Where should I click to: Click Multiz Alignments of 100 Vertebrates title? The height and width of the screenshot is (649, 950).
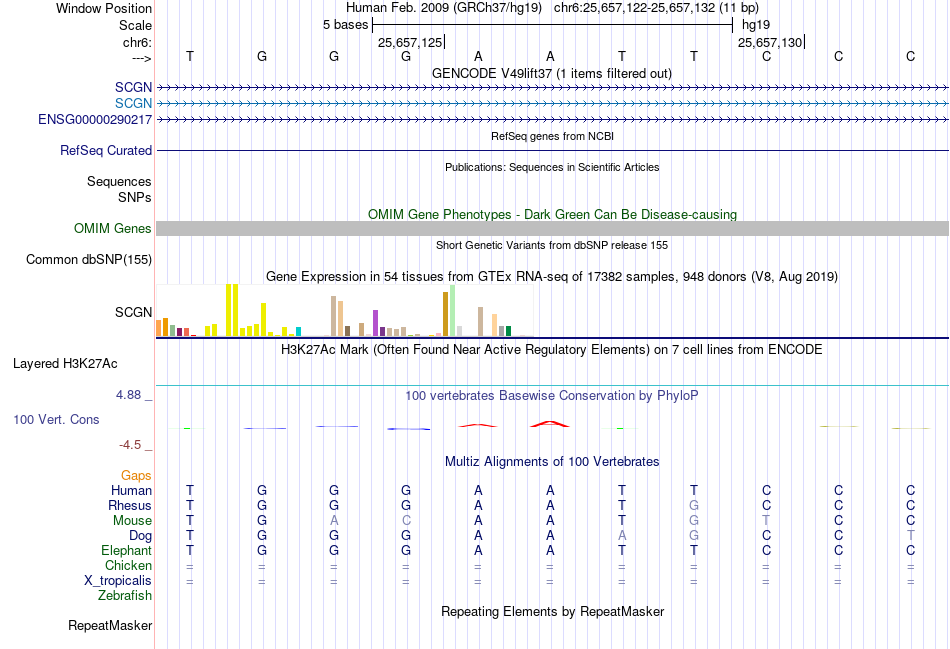pyautogui.click(x=552, y=462)
